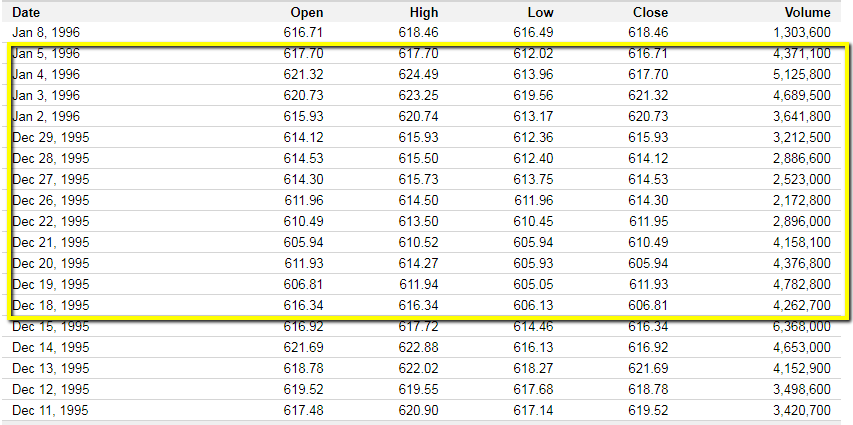Click the Dec 13, 1995 close 621.69
This screenshot has height=425, width=853.
coord(648,368)
